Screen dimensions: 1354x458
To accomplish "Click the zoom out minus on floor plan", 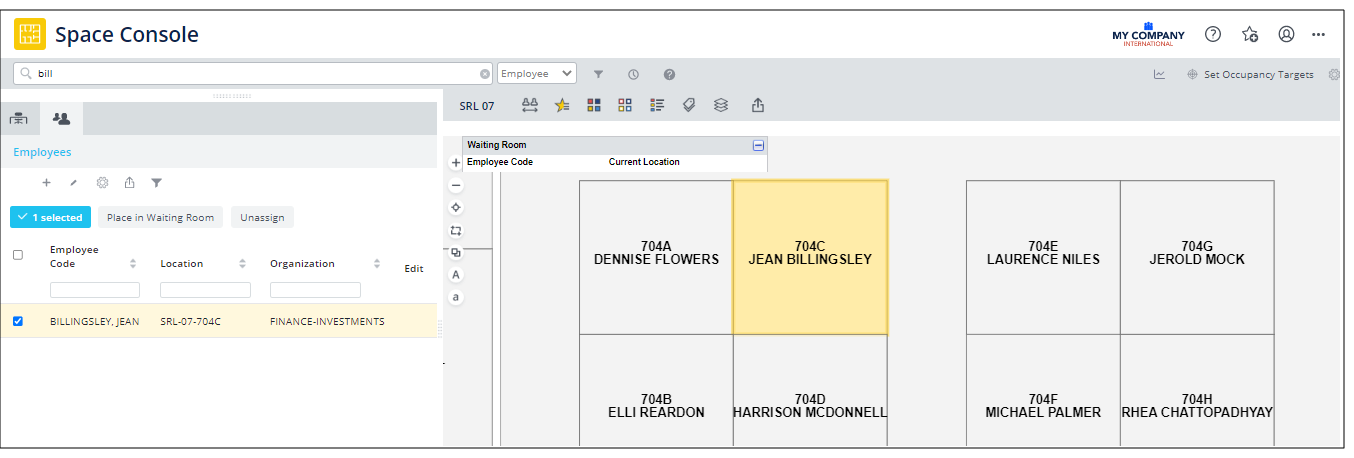I will [x=456, y=185].
